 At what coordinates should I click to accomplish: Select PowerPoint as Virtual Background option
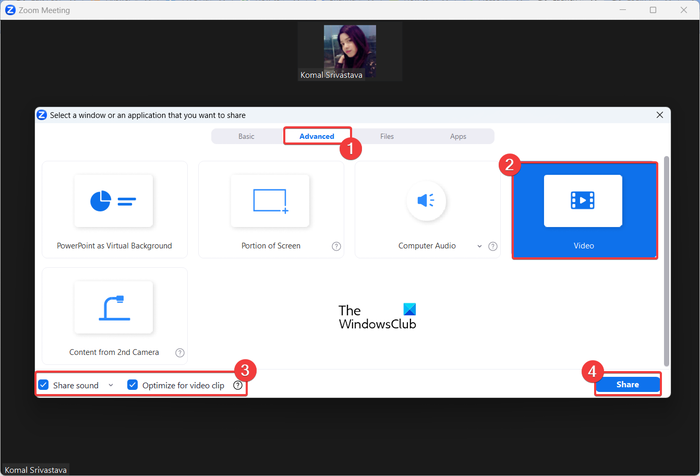tap(115, 210)
